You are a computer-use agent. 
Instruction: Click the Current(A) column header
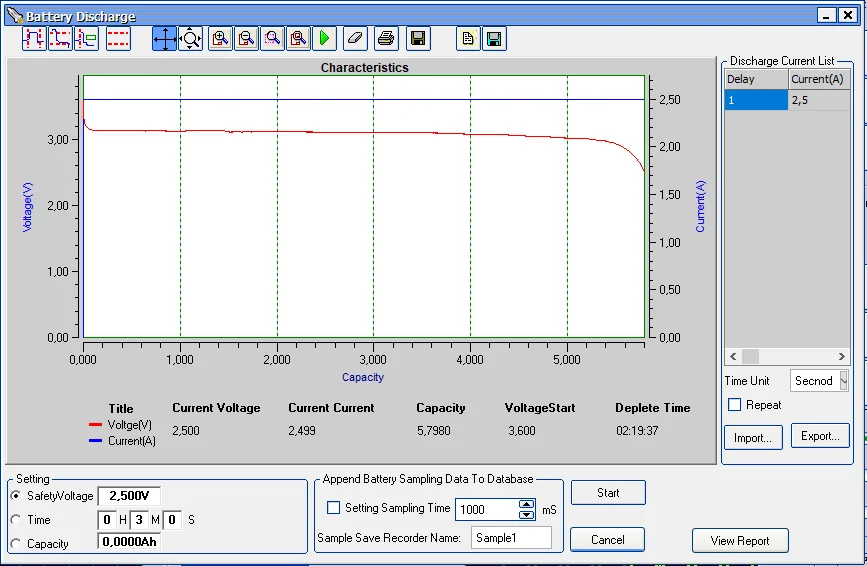818,79
